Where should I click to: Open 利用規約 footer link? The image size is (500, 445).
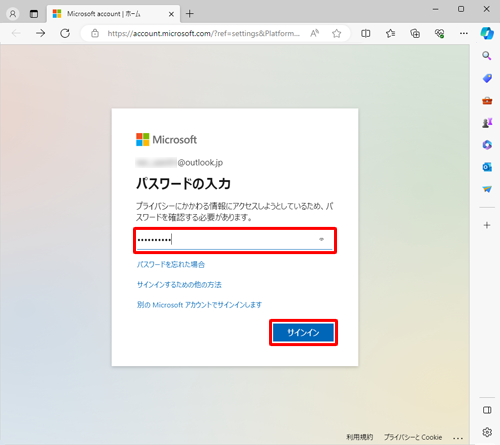click(360, 437)
